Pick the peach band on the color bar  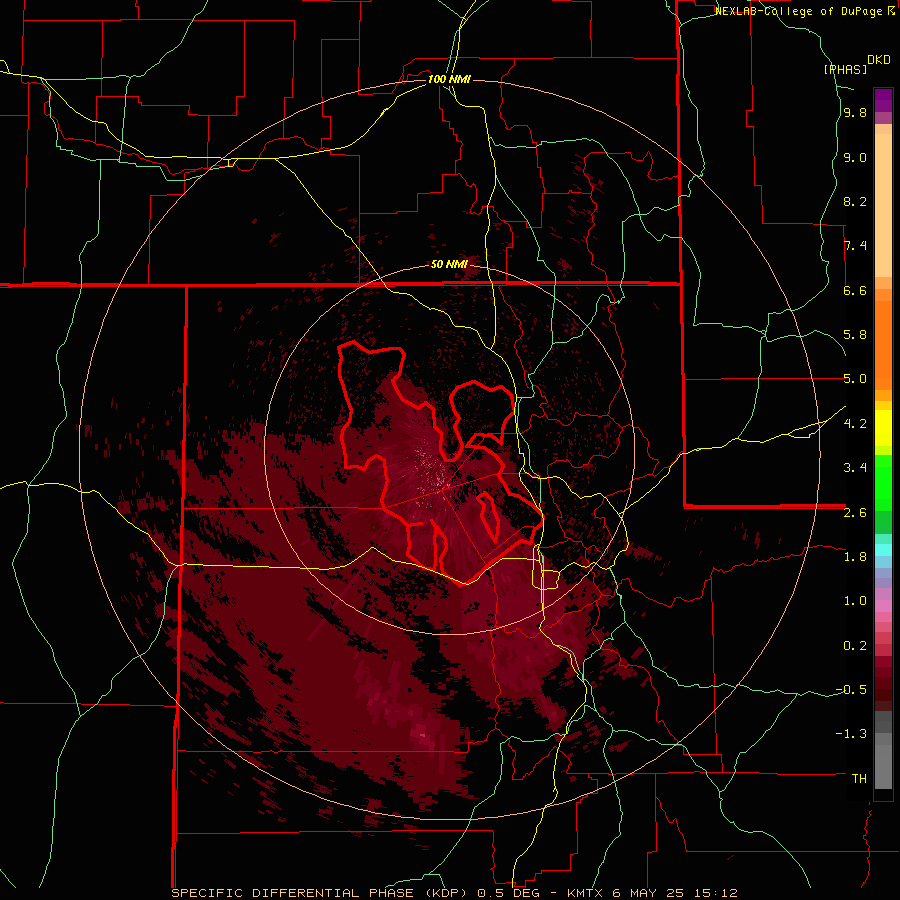[x=883, y=205]
